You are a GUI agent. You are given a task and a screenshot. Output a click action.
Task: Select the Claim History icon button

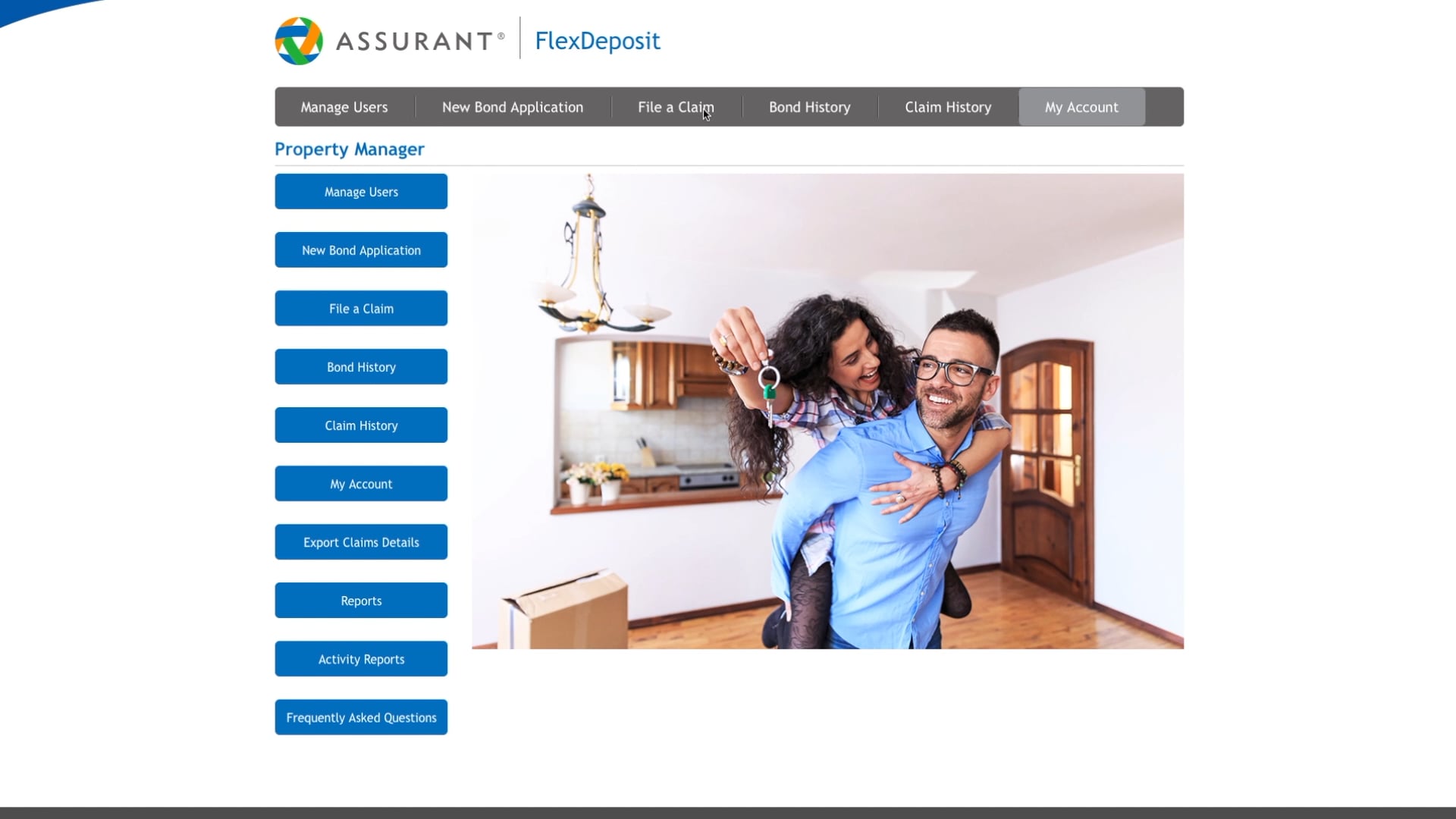[361, 425]
